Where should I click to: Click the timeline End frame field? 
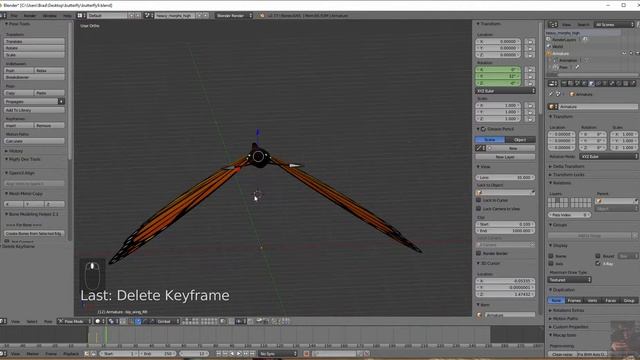click(157, 353)
